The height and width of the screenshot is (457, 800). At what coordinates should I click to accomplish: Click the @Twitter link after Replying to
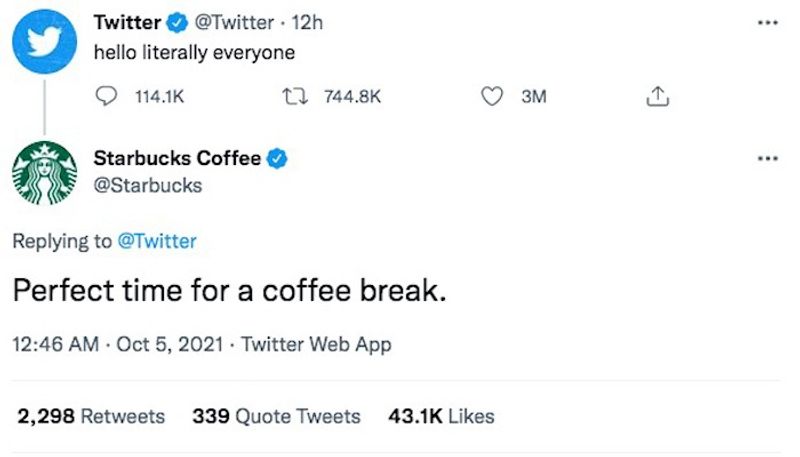pyautogui.click(x=156, y=241)
